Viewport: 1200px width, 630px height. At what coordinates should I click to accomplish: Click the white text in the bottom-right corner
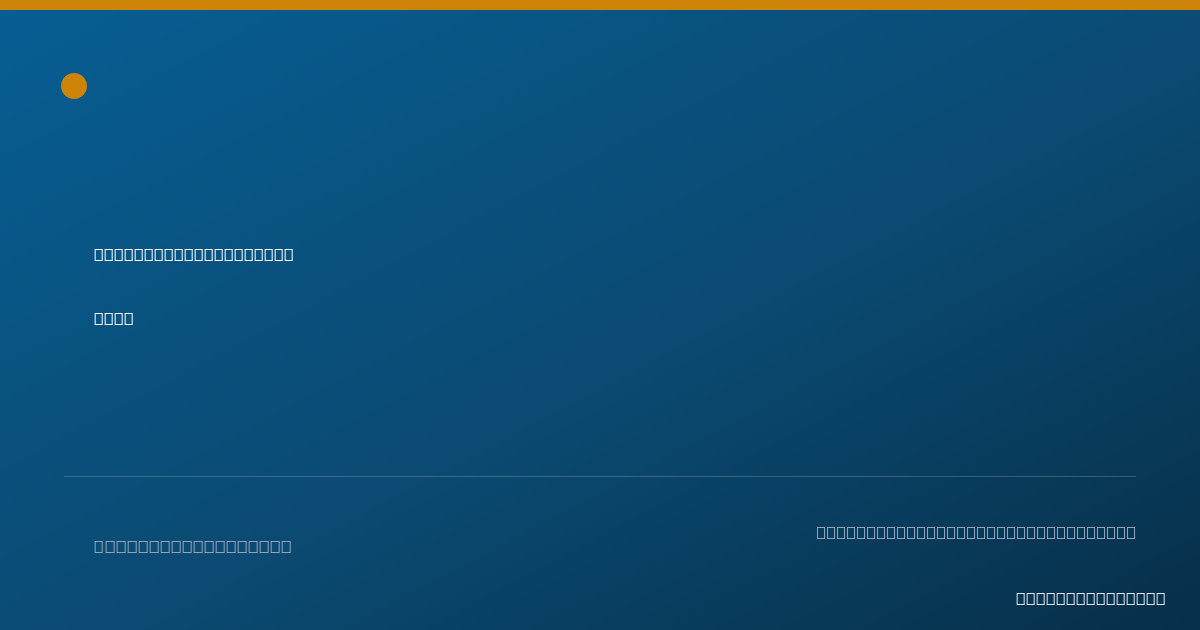pos(1091,598)
